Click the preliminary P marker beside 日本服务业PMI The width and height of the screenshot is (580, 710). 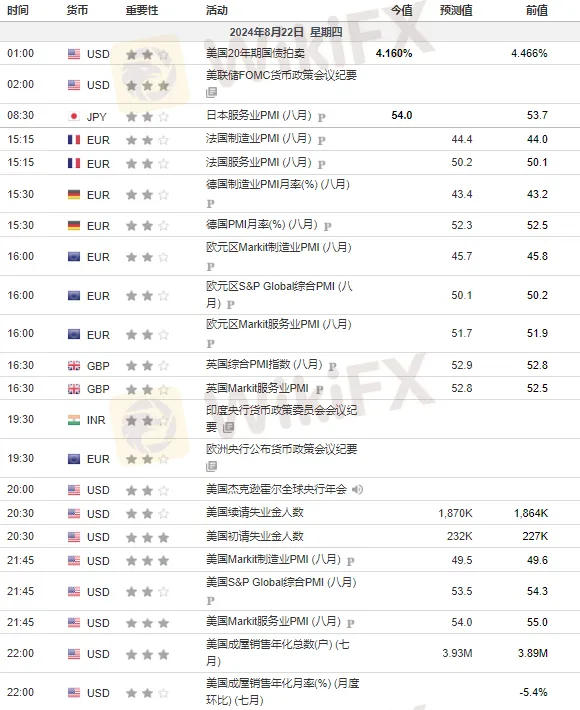(321, 117)
